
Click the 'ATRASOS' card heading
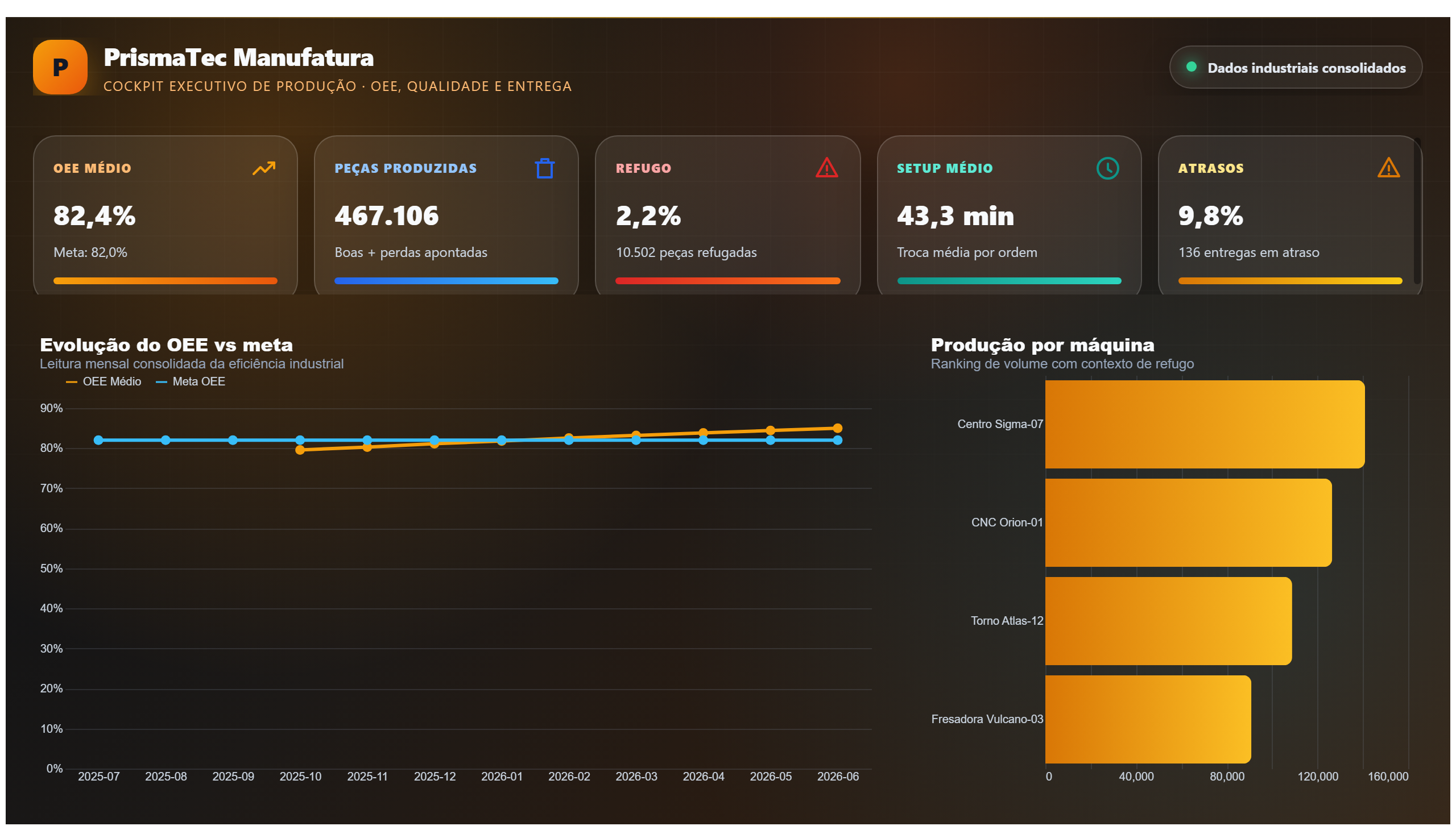(1211, 168)
